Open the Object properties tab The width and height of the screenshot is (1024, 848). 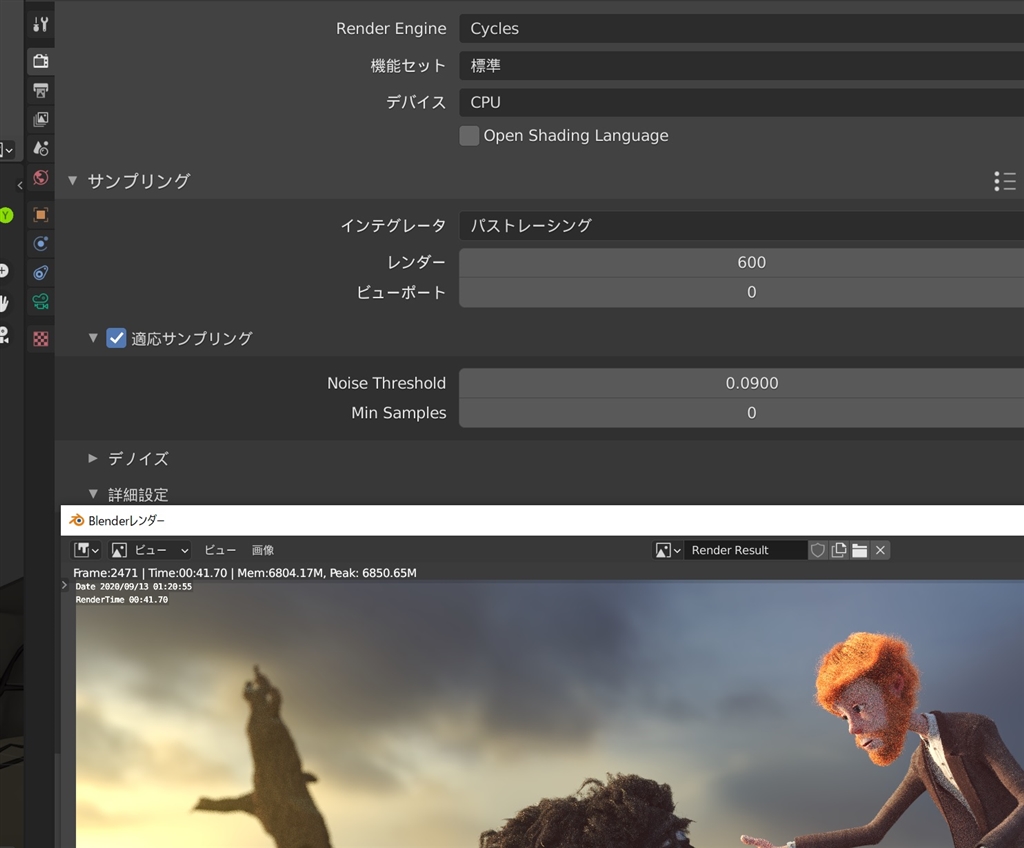pos(40,214)
